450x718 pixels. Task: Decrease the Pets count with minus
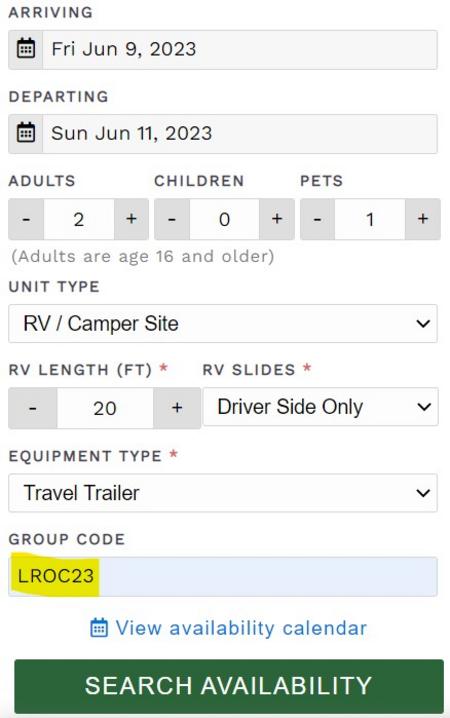pos(317,219)
